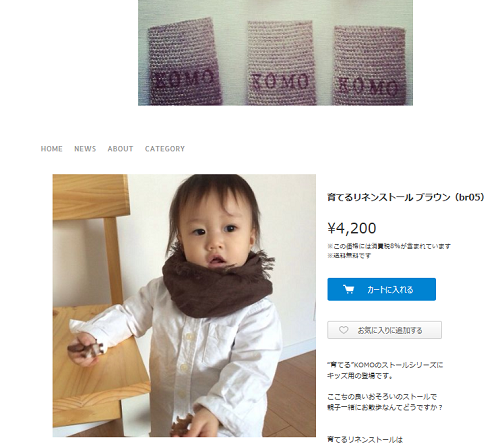
Task: Select the consumption tax 8% note
Action: click(389, 246)
